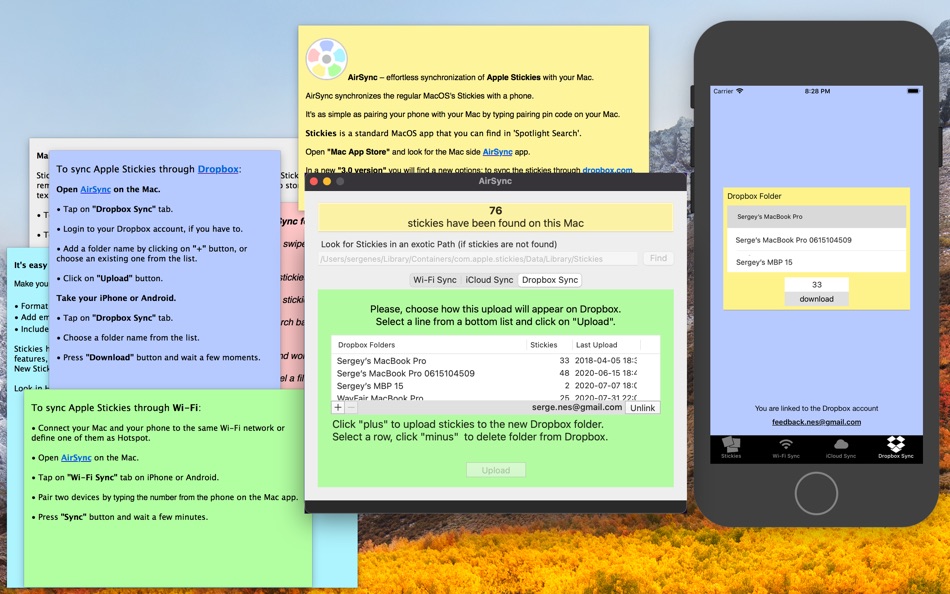Click the serge.nes@gmail.com account label
Screen dimensions: 950x594
point(577,407)
